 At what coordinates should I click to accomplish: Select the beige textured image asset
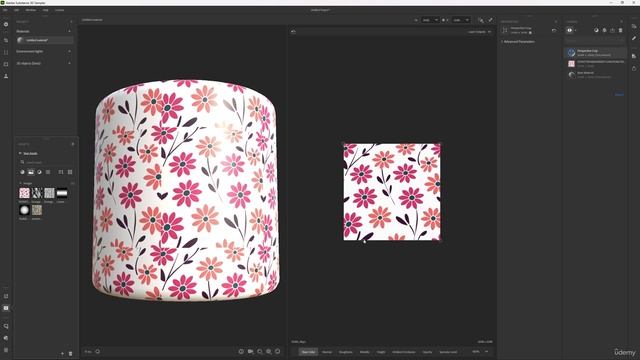(x=37, y=210)
